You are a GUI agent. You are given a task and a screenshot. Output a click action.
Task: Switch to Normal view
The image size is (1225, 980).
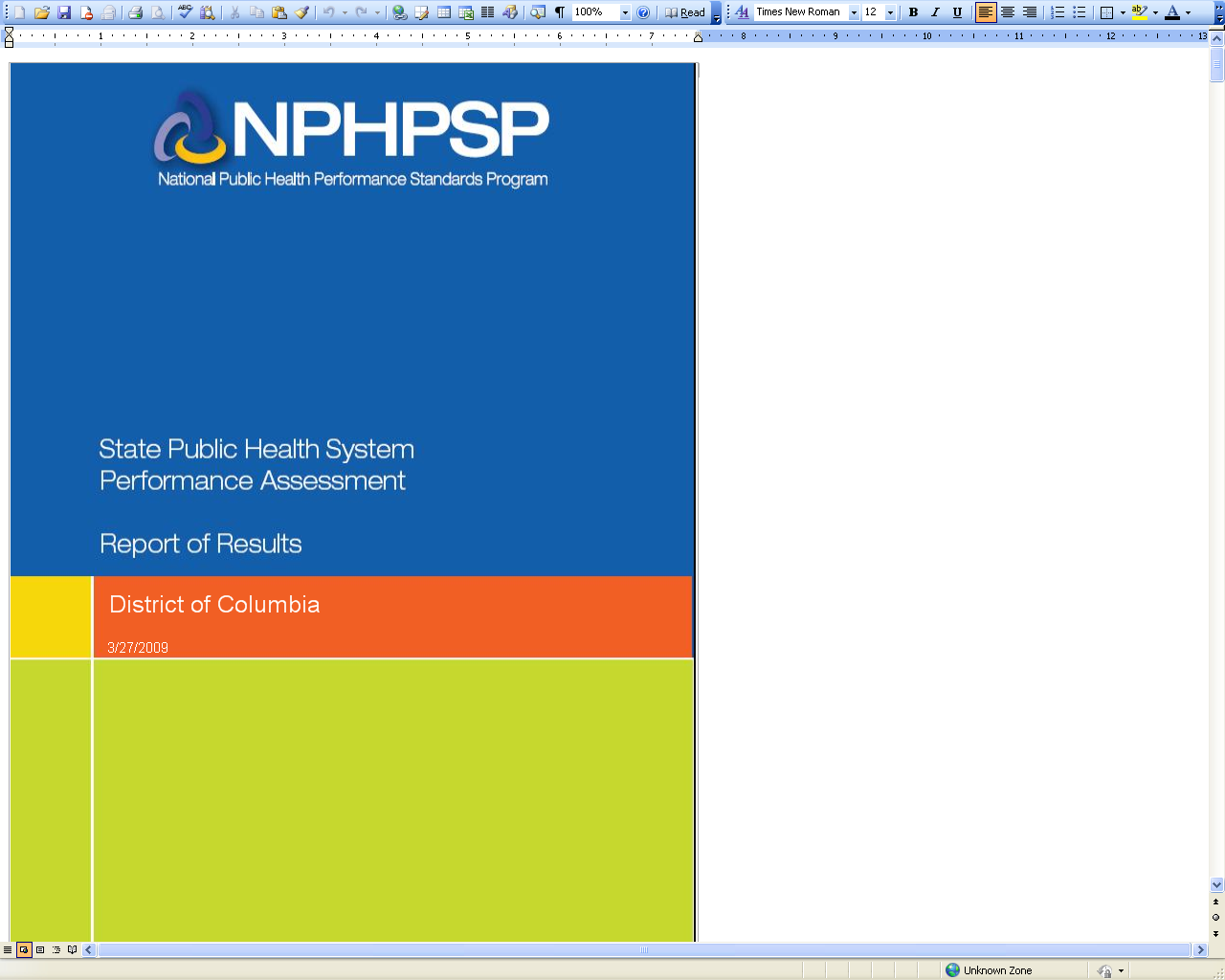(x=8, y=950)
